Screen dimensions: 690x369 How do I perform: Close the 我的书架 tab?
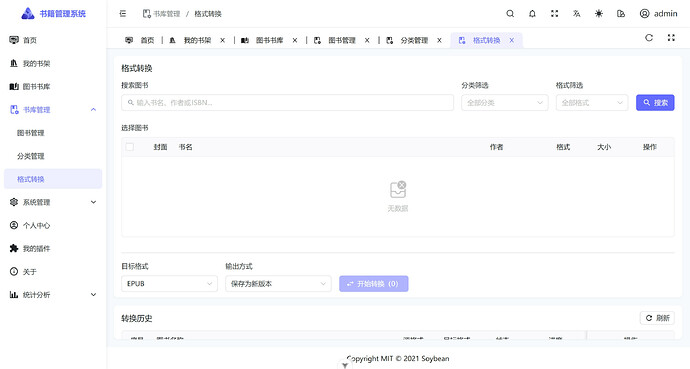tap(223, 40)
